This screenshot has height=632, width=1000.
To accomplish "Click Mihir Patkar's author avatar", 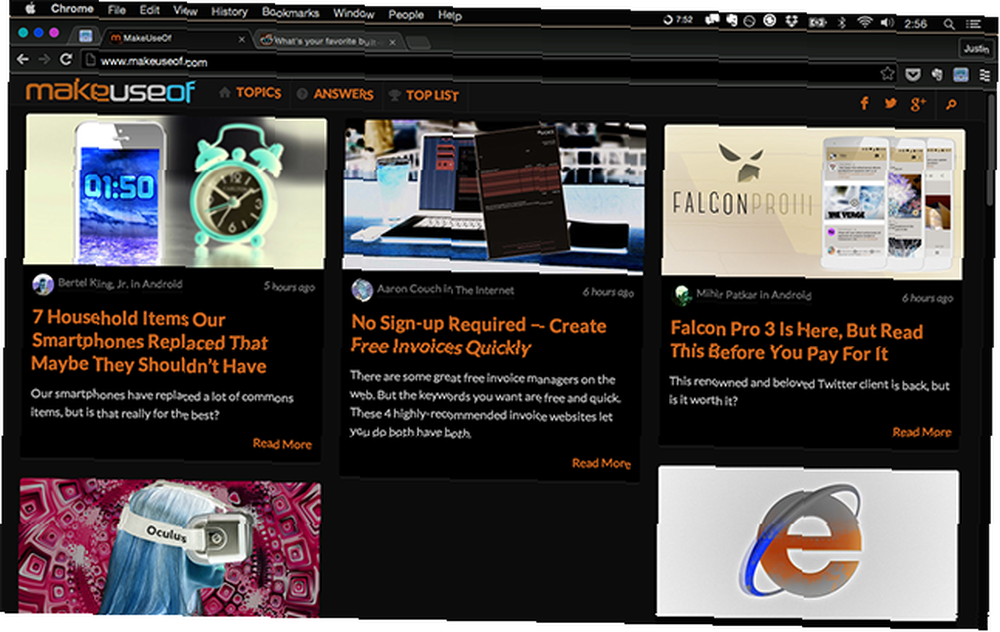I will pos(682,295).
